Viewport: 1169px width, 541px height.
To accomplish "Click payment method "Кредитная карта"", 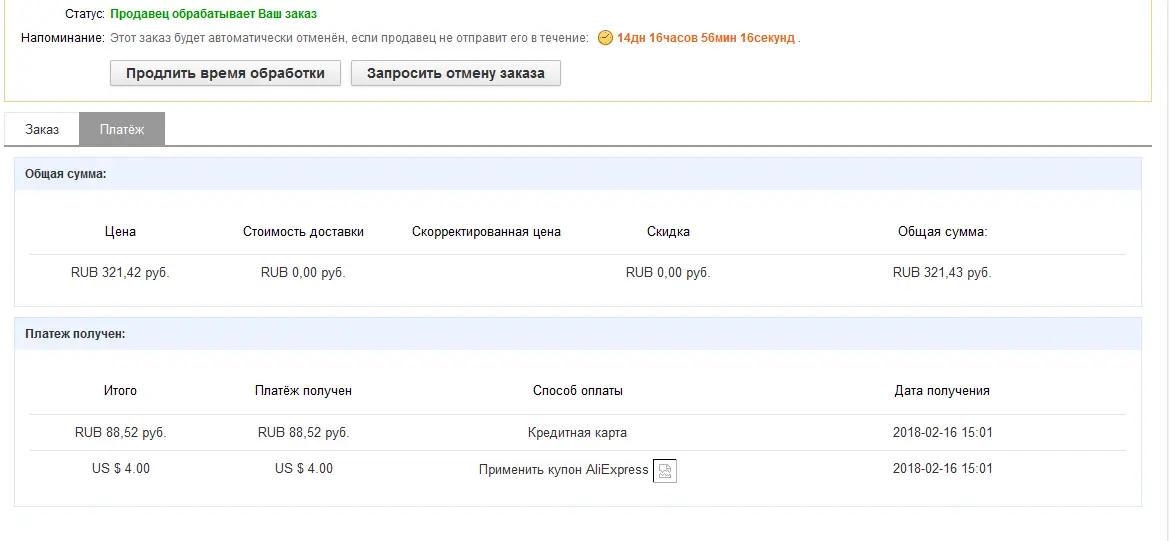I will tap(578, 432).
